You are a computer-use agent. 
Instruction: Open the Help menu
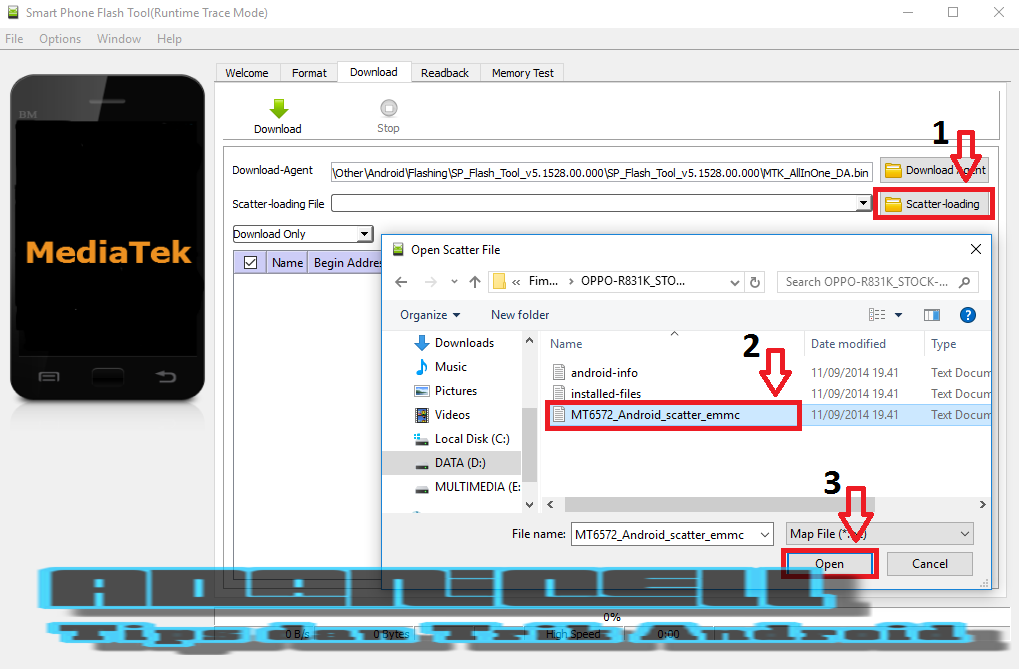(169, 39)
